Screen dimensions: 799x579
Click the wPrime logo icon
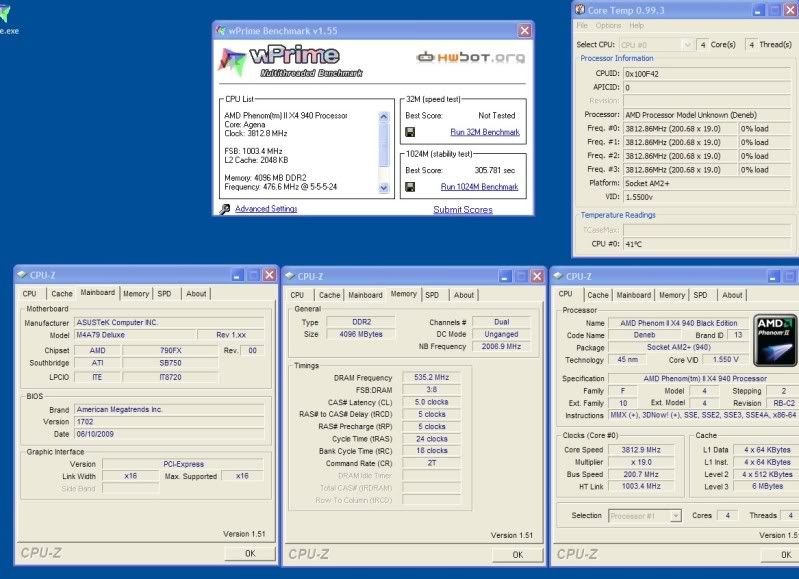coord(232,61)
